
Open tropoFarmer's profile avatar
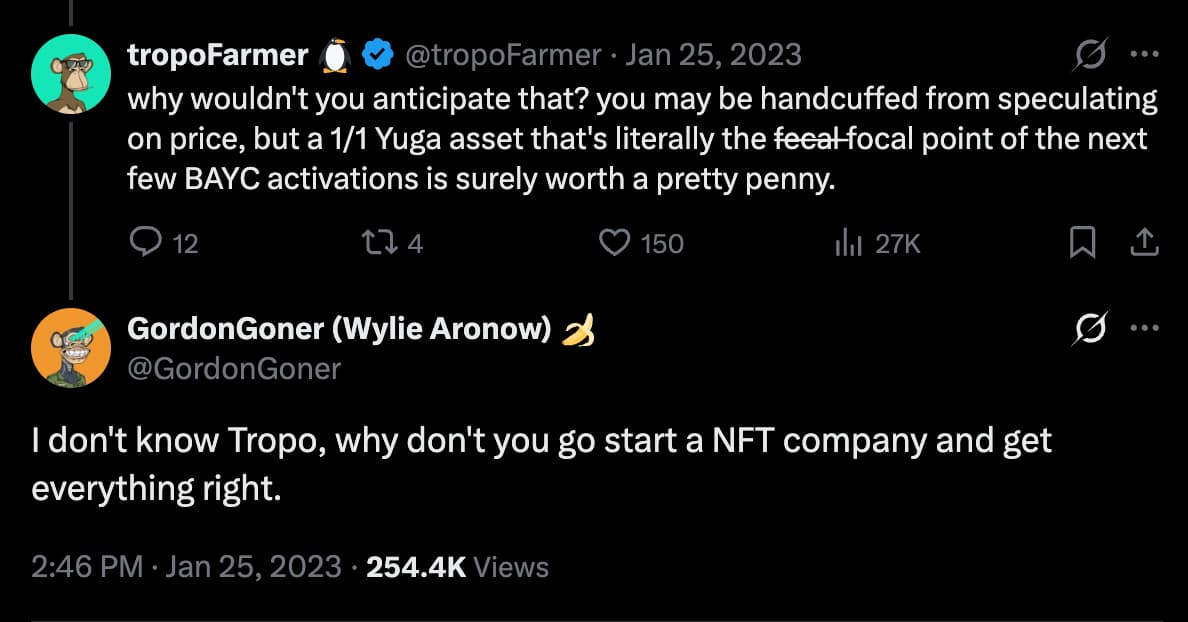[71, 71]
